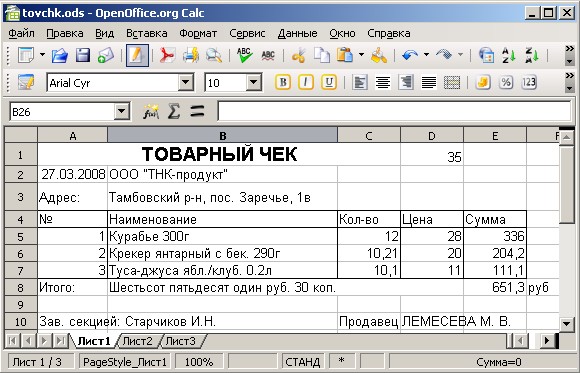Save the document with the floppy icon
This screenshot has height=373, width=580.
83,56
